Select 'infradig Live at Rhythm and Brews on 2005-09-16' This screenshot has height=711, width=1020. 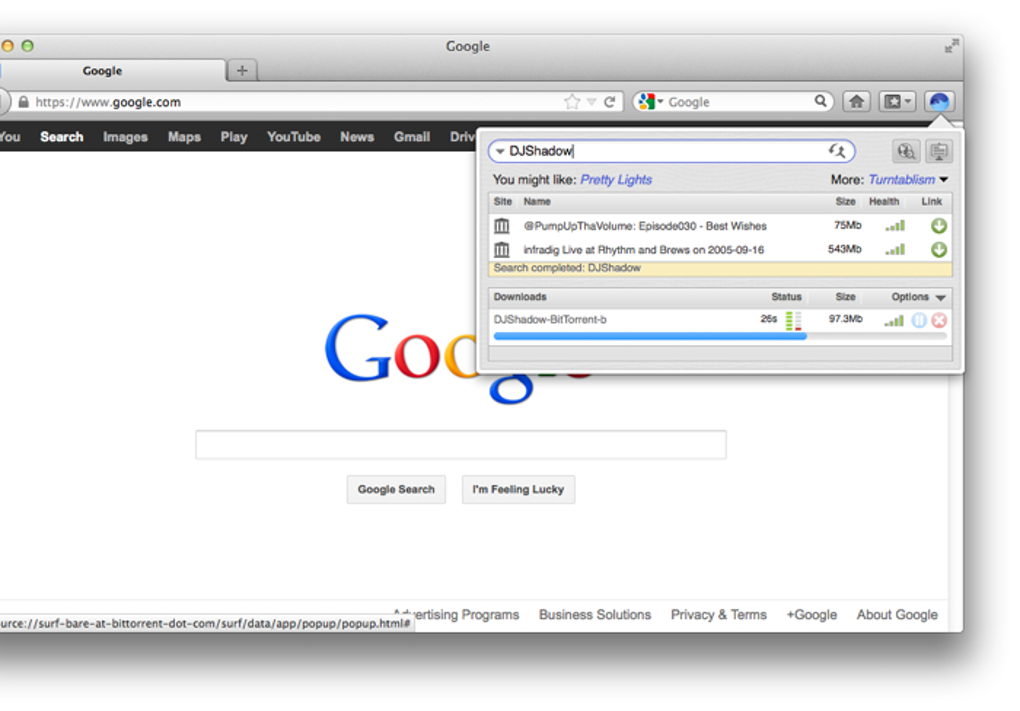coord(643,250)
